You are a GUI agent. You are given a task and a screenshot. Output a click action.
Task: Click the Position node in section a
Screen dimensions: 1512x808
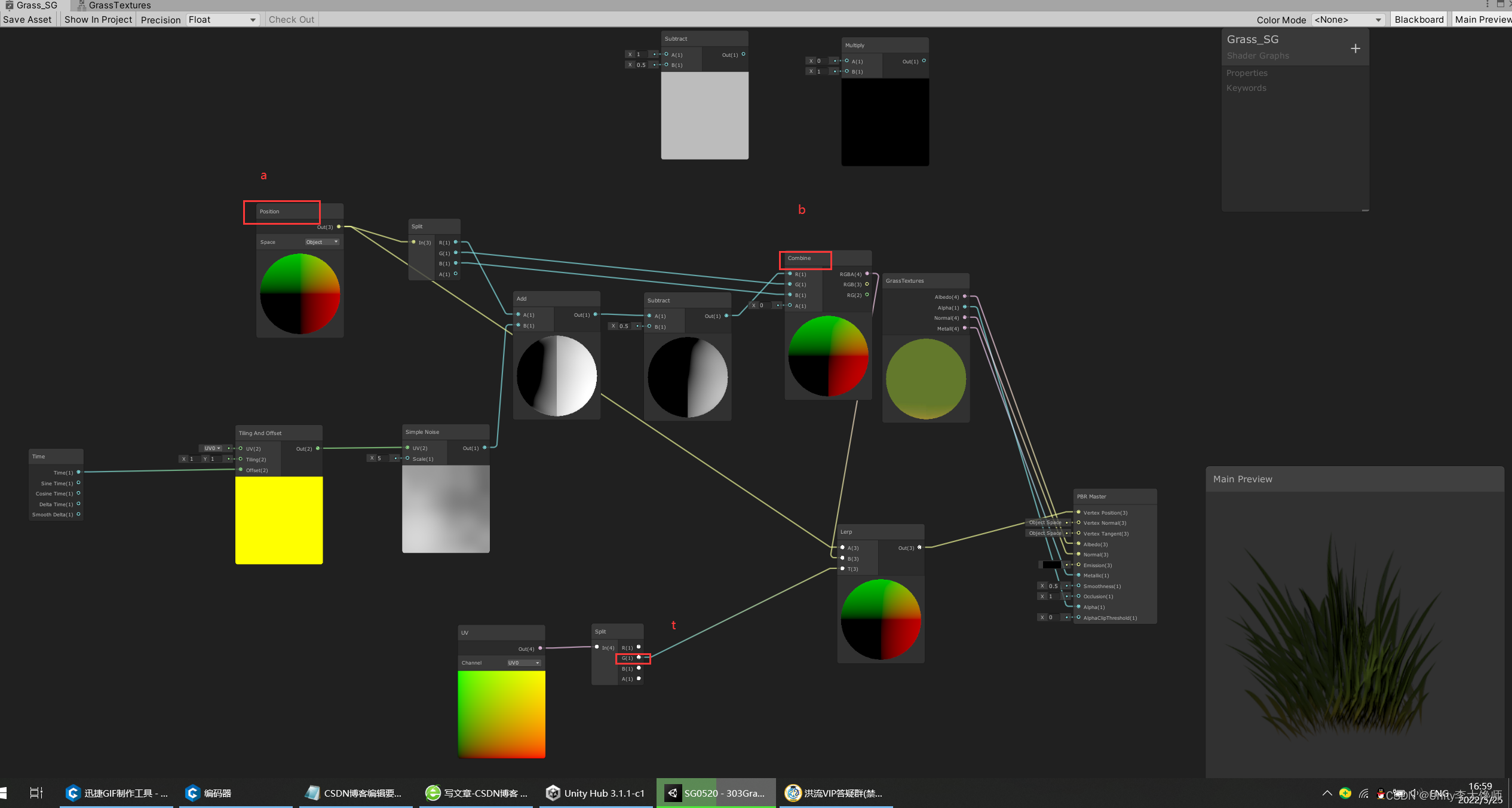pos(282,211)
